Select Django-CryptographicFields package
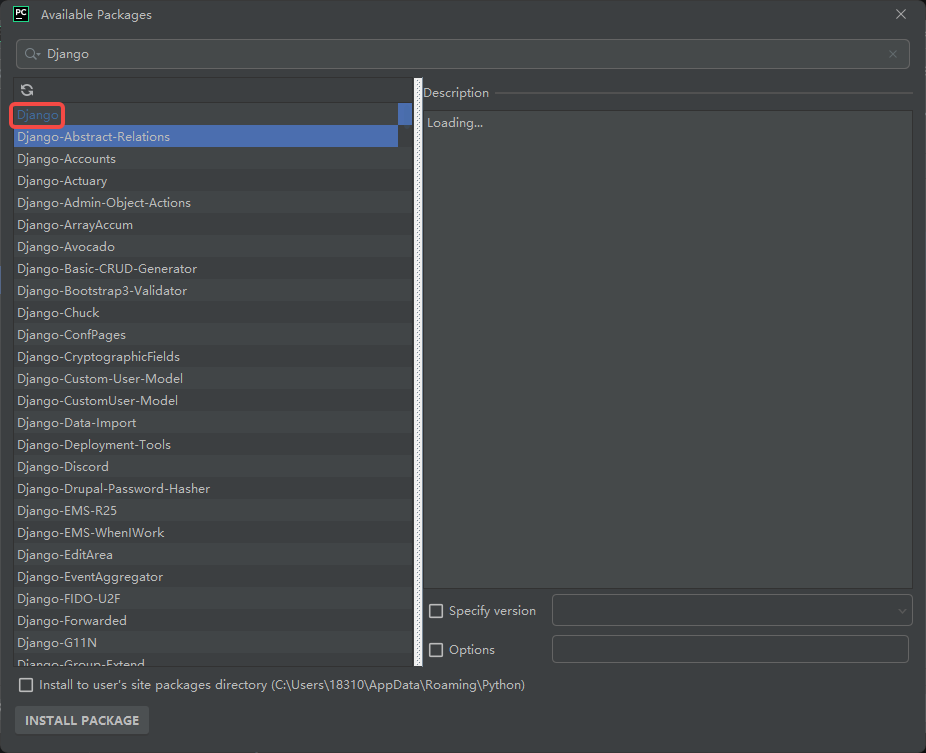 point(213,357)
